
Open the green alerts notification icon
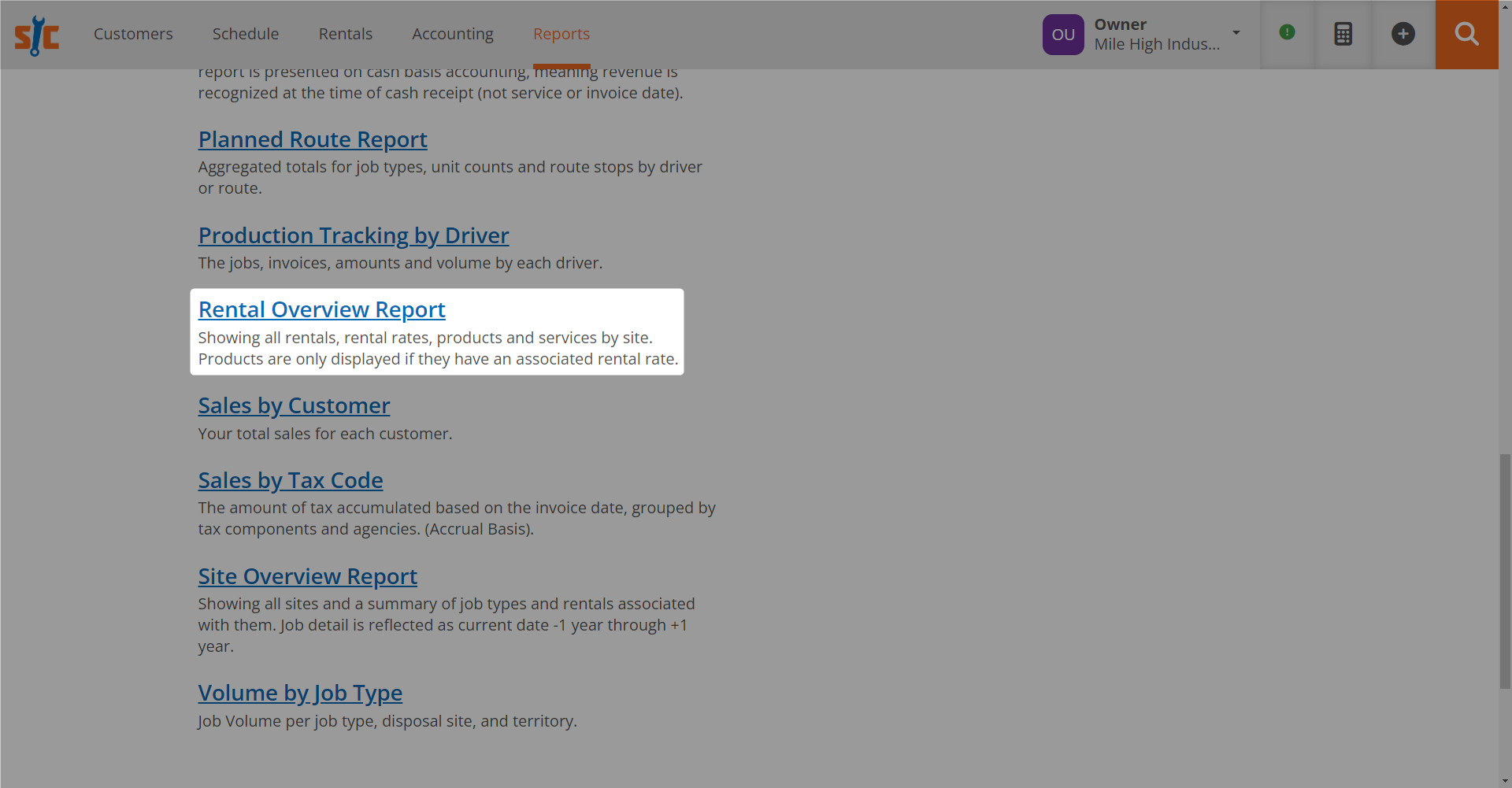1287,32
